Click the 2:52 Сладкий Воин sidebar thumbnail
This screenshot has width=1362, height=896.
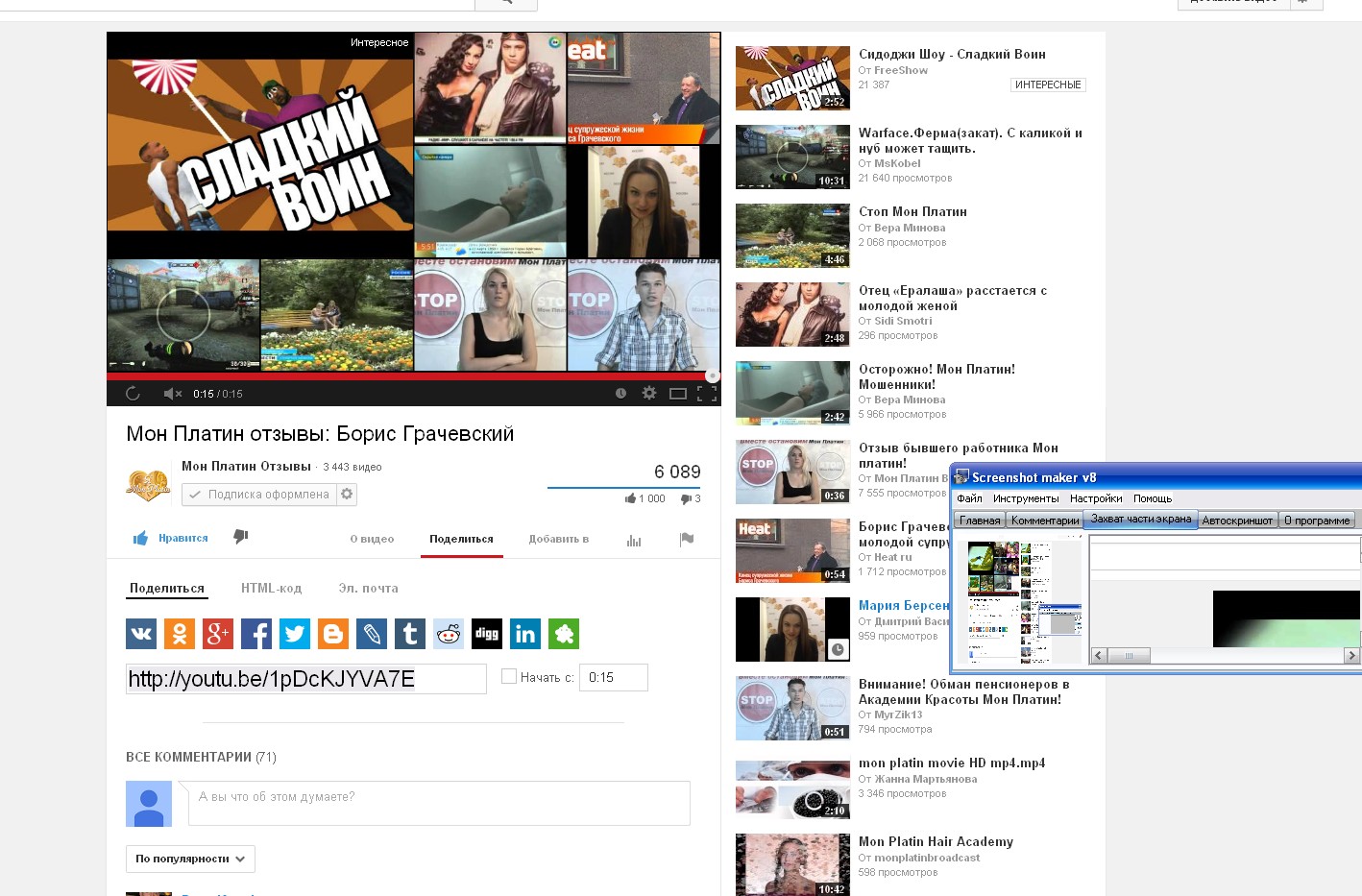point(792,78)
